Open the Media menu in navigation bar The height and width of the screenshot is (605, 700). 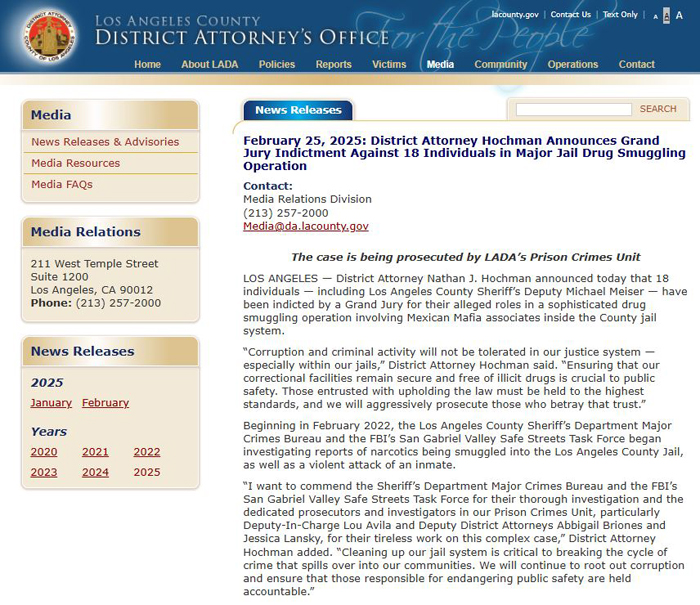pos(439,64)
